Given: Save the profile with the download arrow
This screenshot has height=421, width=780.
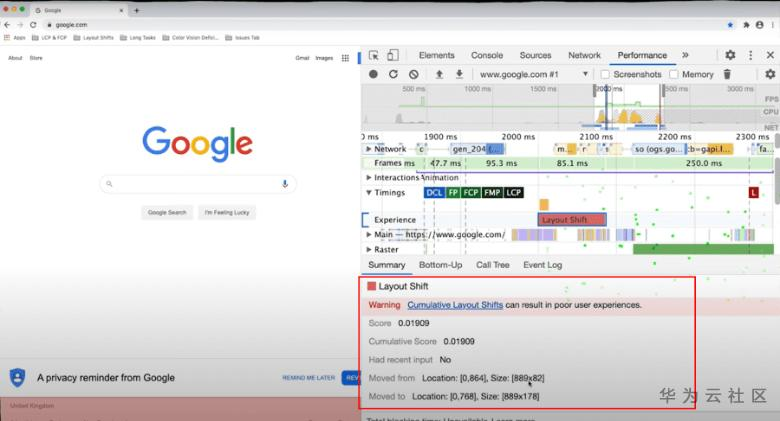Looking at the screenshot, I should [459, 74].
